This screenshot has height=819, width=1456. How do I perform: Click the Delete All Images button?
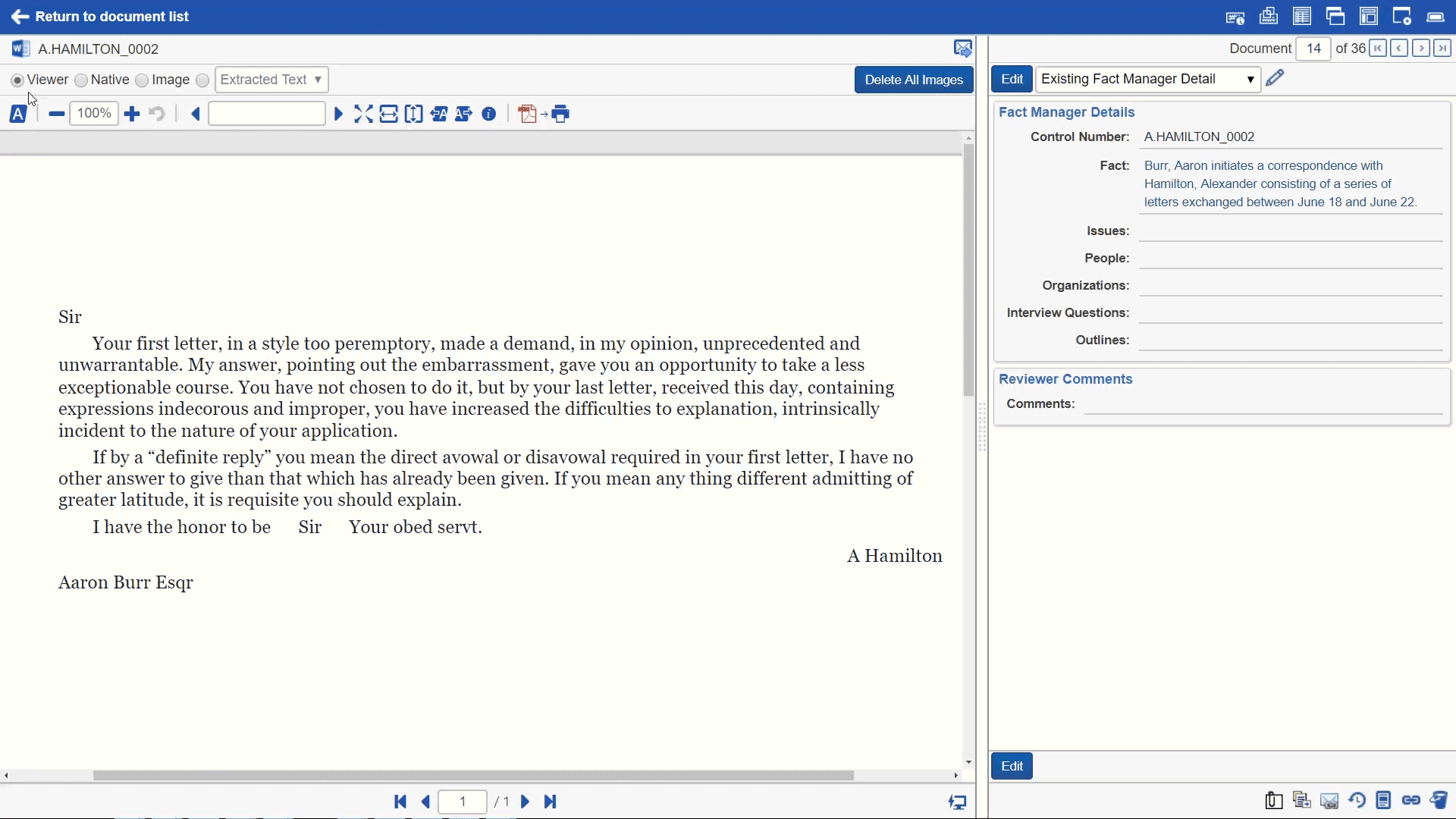point(913,80)
